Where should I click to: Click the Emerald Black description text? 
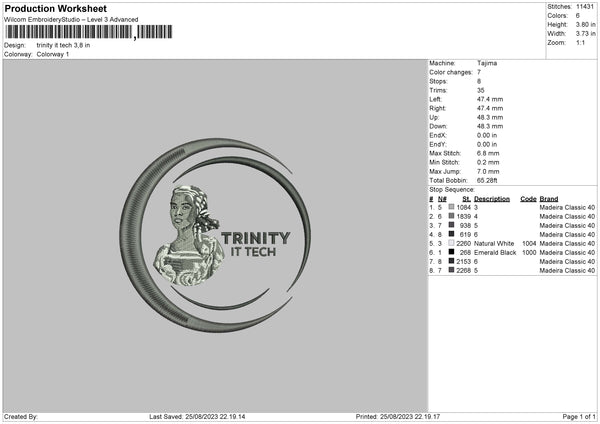tap(495, 253)
